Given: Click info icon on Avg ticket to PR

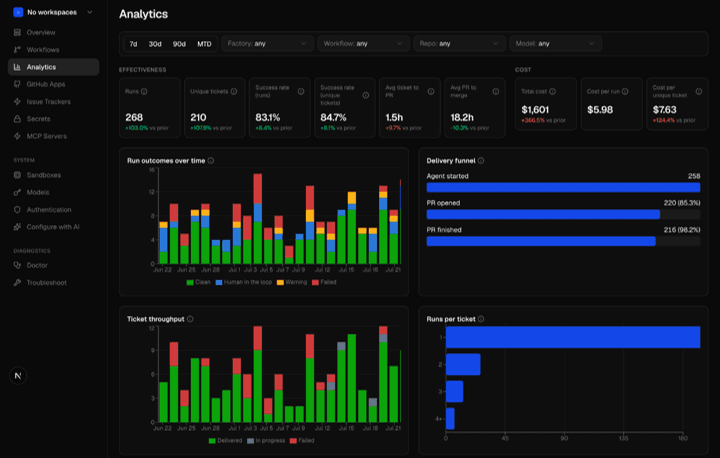Looking at the screenshot, I should coord(431,91).
